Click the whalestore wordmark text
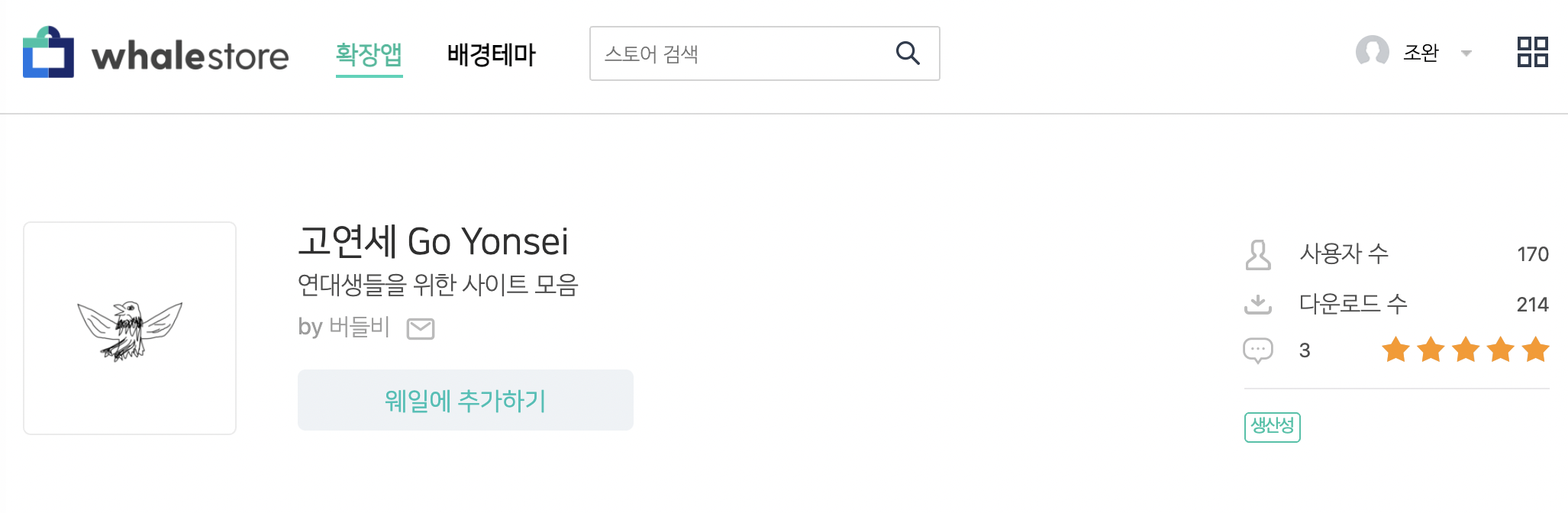Image resolution: width=1568 pixels, height=513 pixels. coord(190,56)
